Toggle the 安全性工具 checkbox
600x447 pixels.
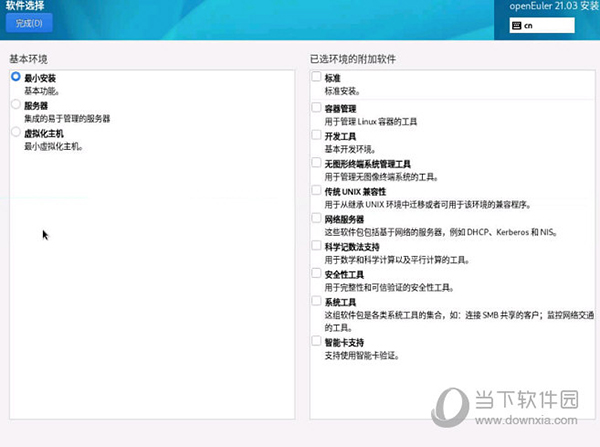click(316, 273)
